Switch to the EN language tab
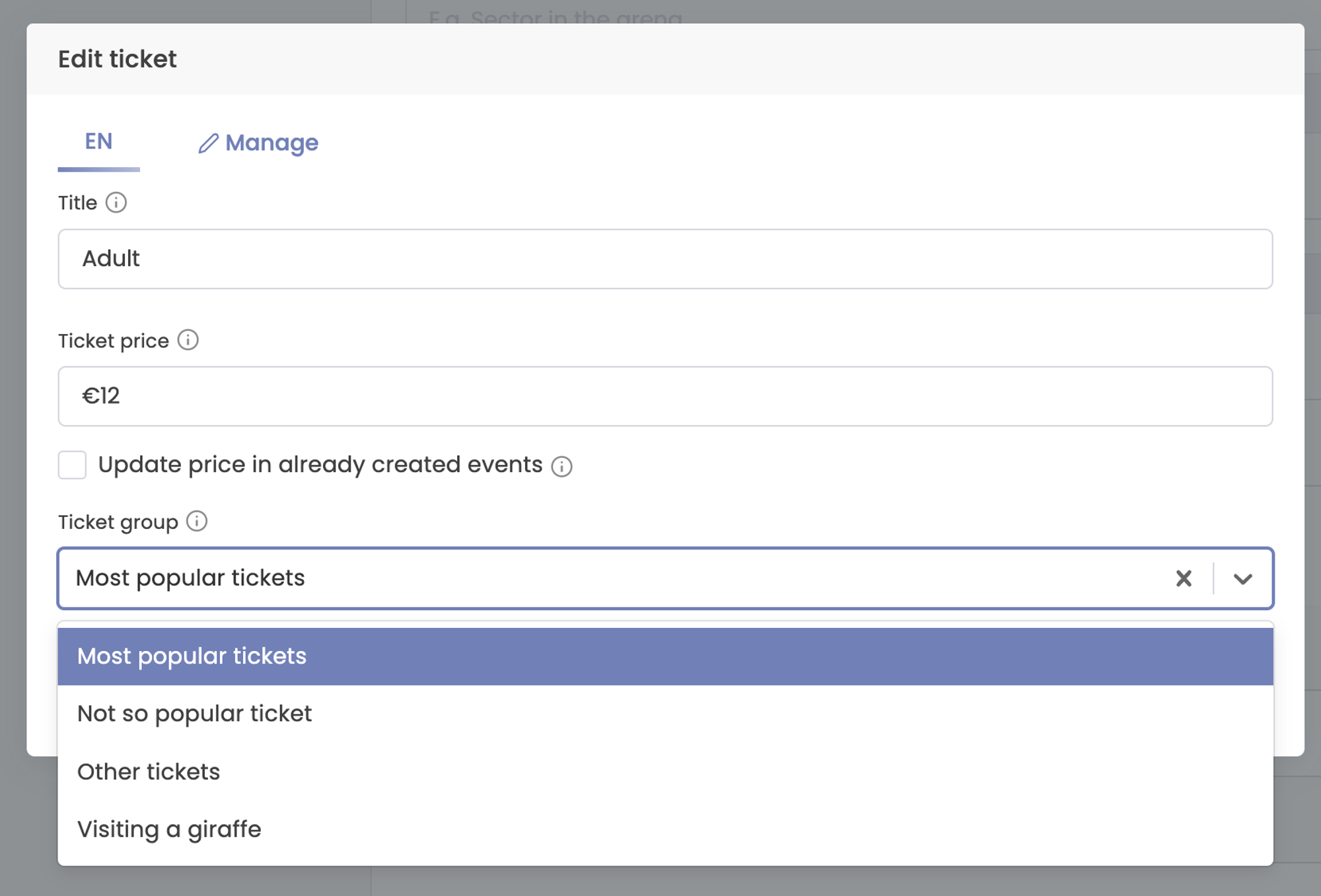This screenshot has width=1321, height=896. (x=98, y=141)
